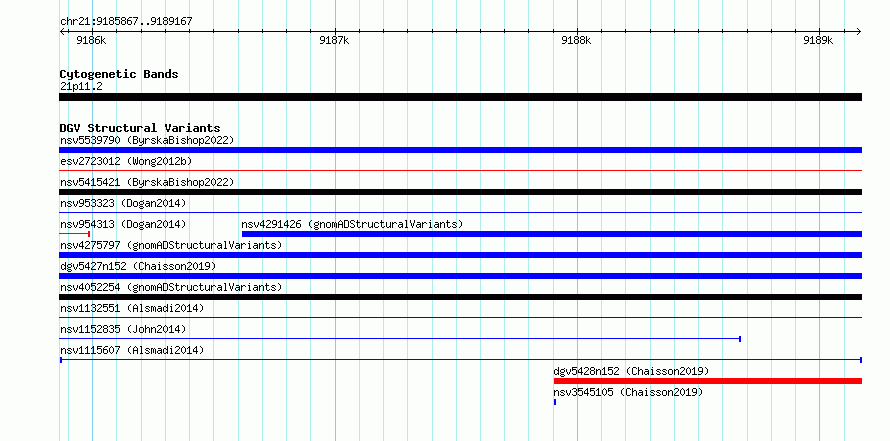Click nsv4275797 (gnomADStructuralVariants) label
This screenshot has width=890, height=441.
click(x=171, y=245)
